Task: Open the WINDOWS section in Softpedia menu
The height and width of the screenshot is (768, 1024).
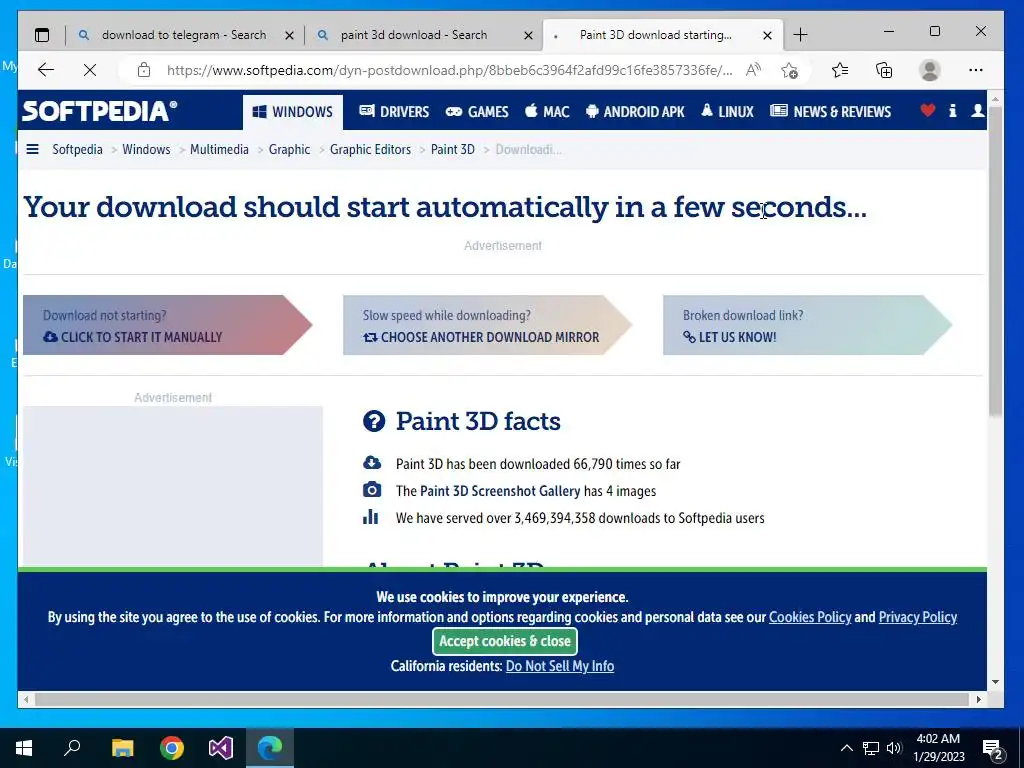Action: pyautogui.click(x=293, y=112)
